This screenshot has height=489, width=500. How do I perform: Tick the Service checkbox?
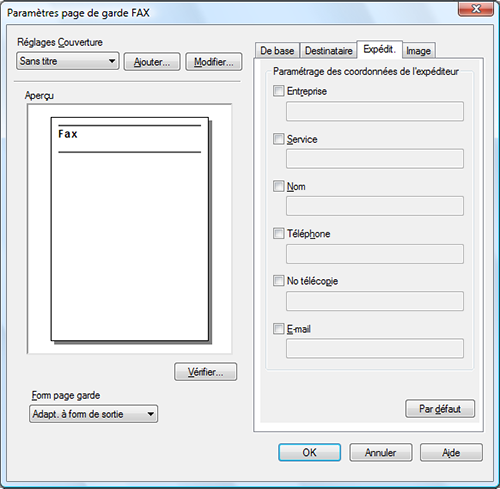[x=278, y=139]
